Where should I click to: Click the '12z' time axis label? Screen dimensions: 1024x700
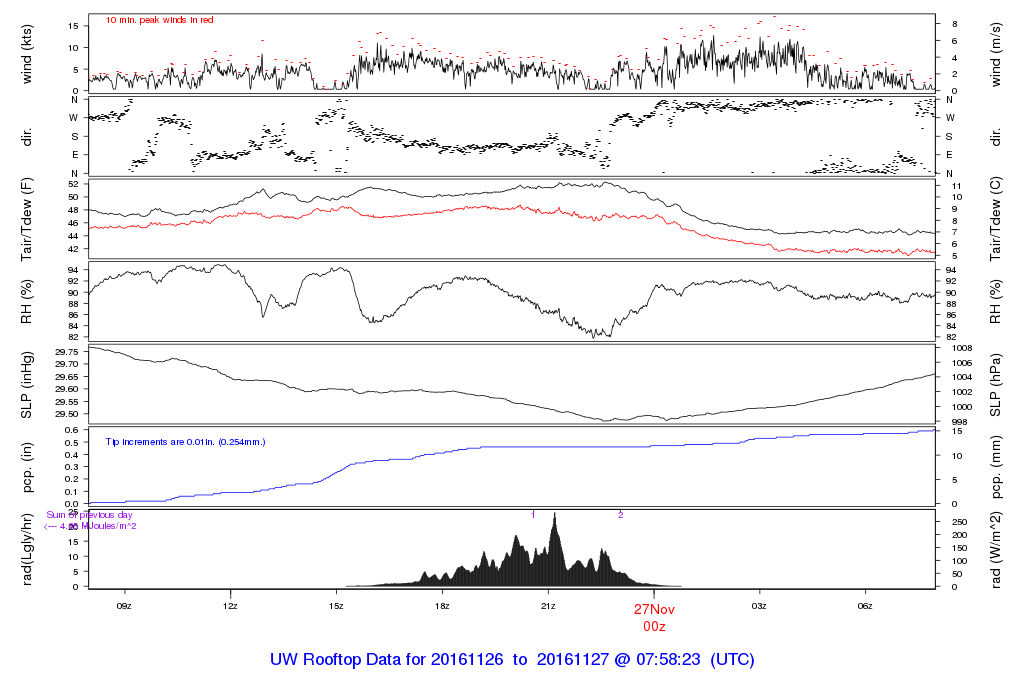(230, 606)
